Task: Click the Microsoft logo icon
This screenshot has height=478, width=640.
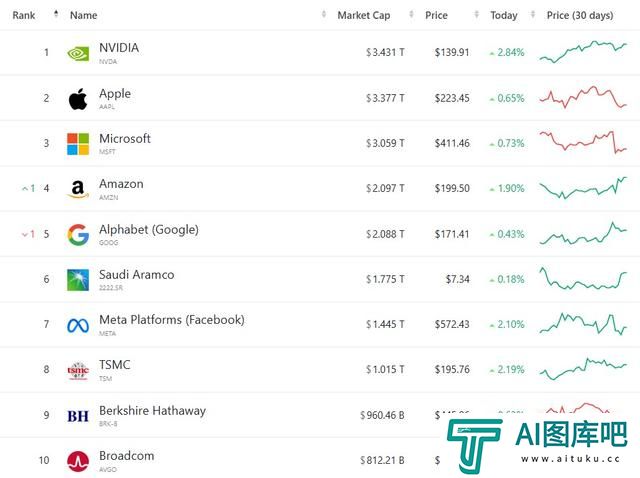Action: (x=78, y=144)
